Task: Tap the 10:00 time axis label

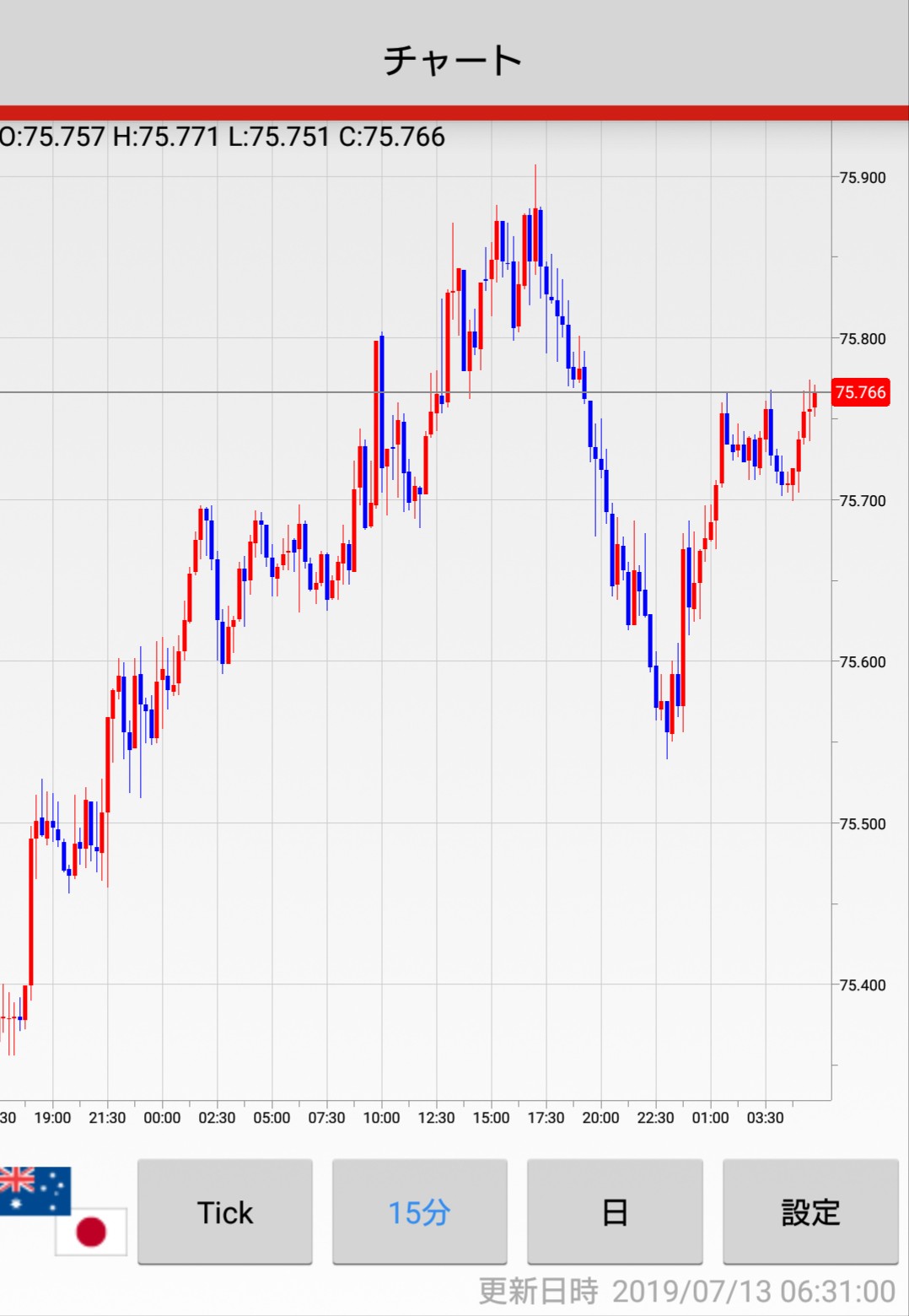Action: (381, 1118)
